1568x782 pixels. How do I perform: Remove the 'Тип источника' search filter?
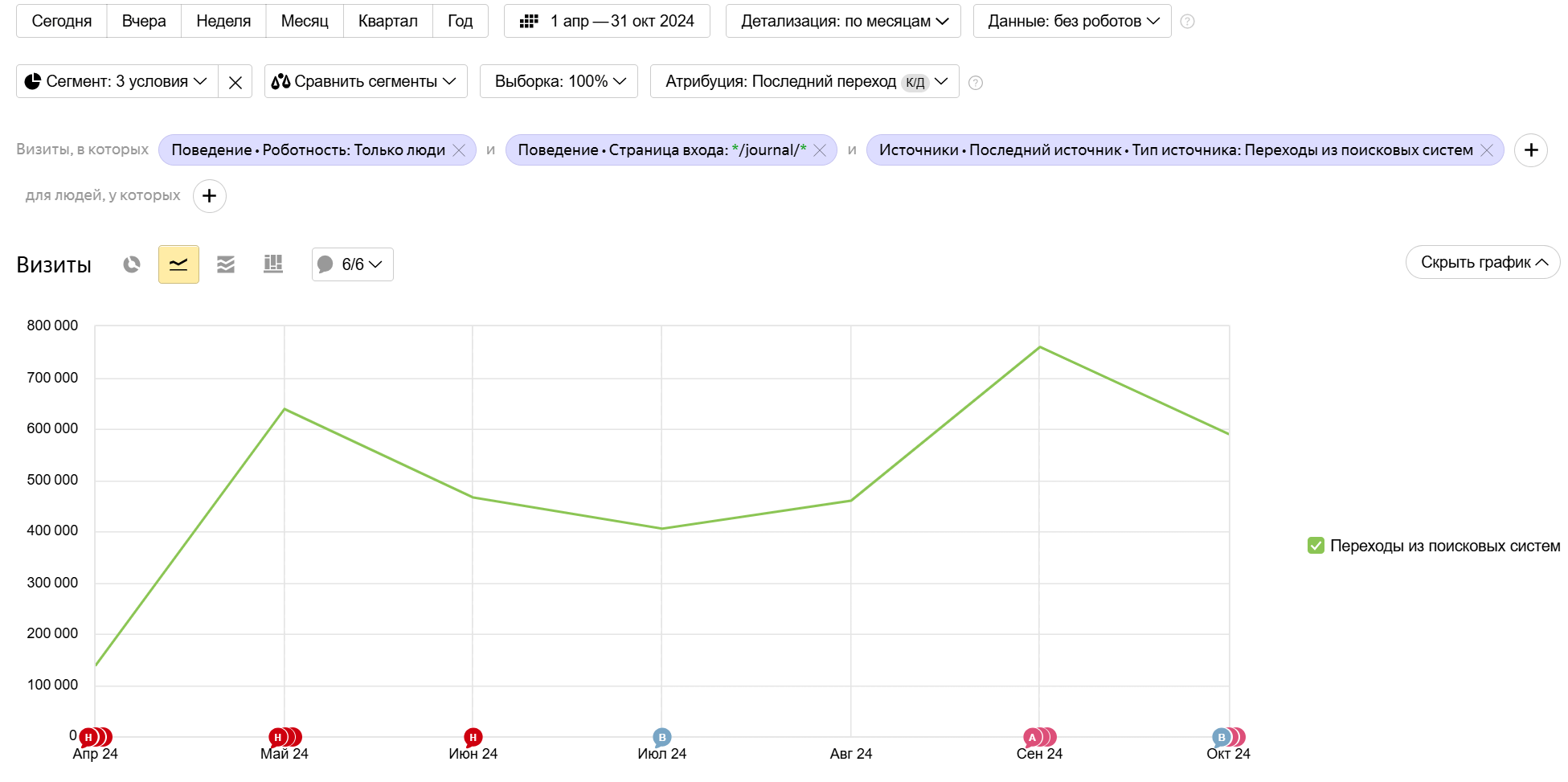tap(1487, 150)
